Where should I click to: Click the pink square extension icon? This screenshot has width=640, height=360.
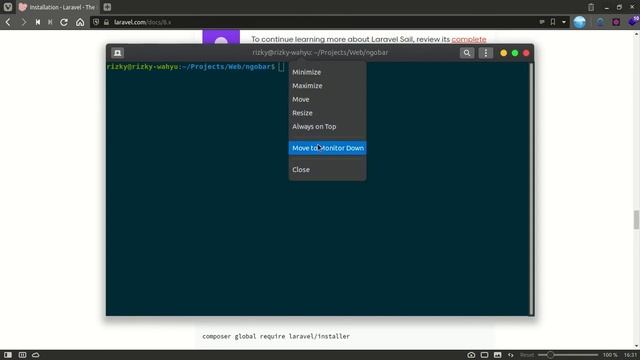[616, 22]
